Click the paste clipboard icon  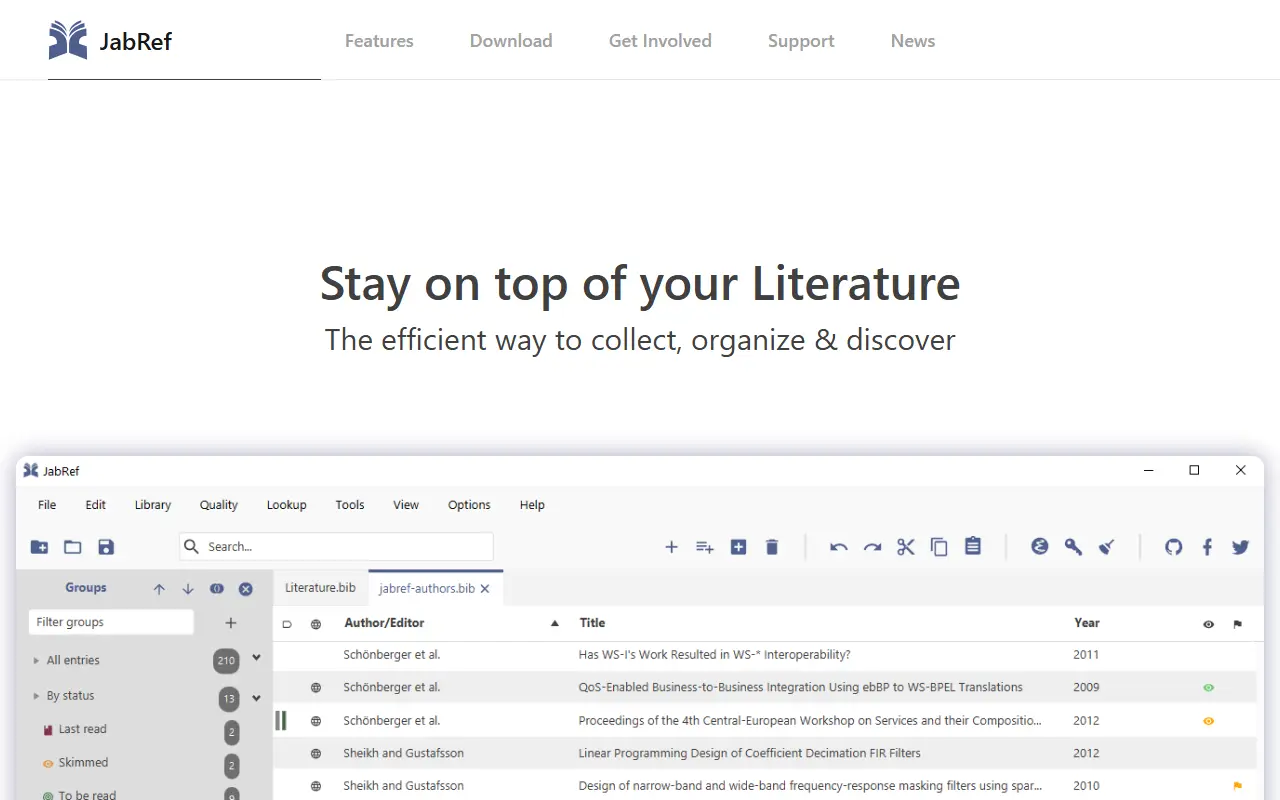[973, 546]
